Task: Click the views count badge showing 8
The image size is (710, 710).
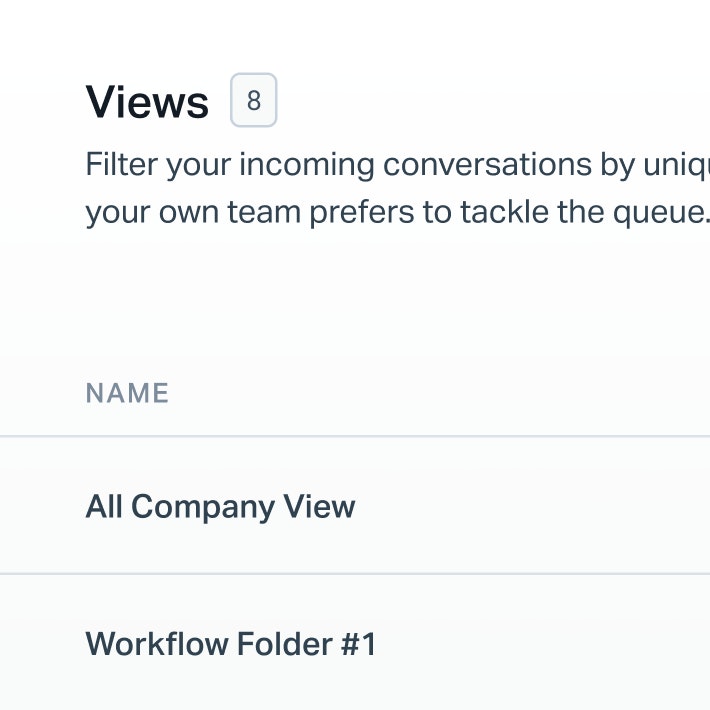Action: (253, 101)
